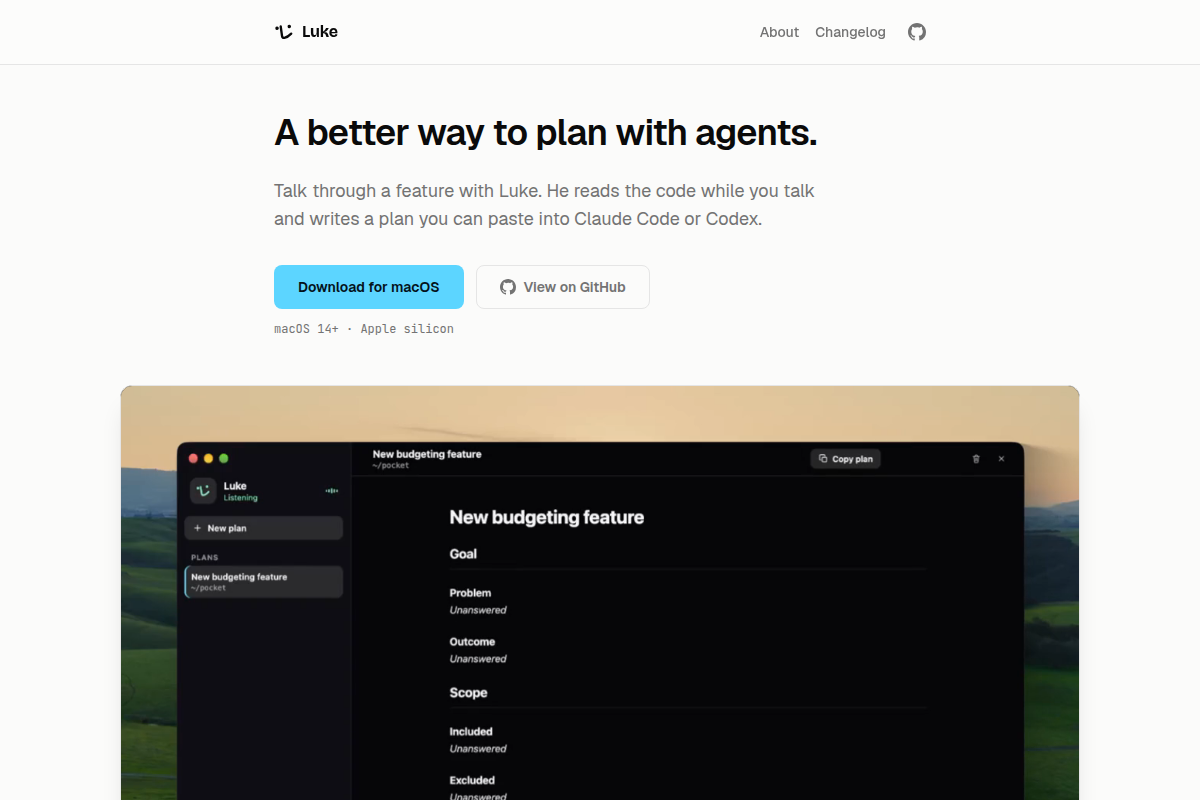Open the Changelog page
The image size is (1200, 800).
point(850,32)
